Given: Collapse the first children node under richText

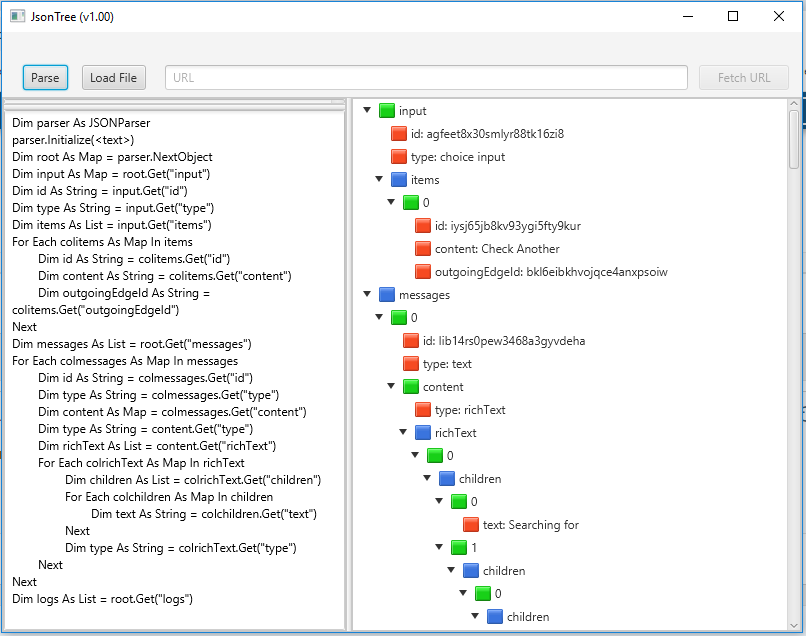Looking at the screenshot, I should point(427,478).
